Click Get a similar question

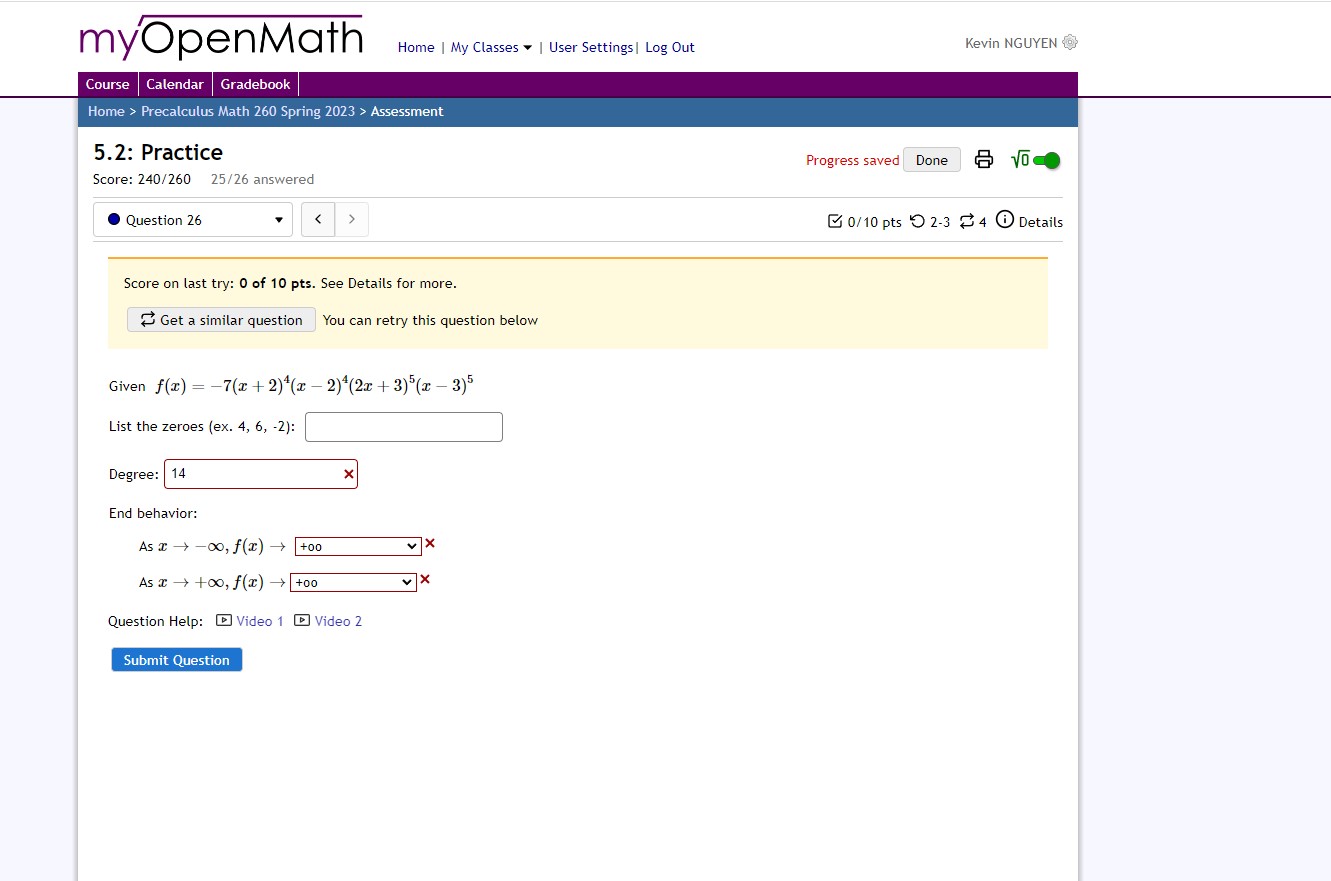221,319
